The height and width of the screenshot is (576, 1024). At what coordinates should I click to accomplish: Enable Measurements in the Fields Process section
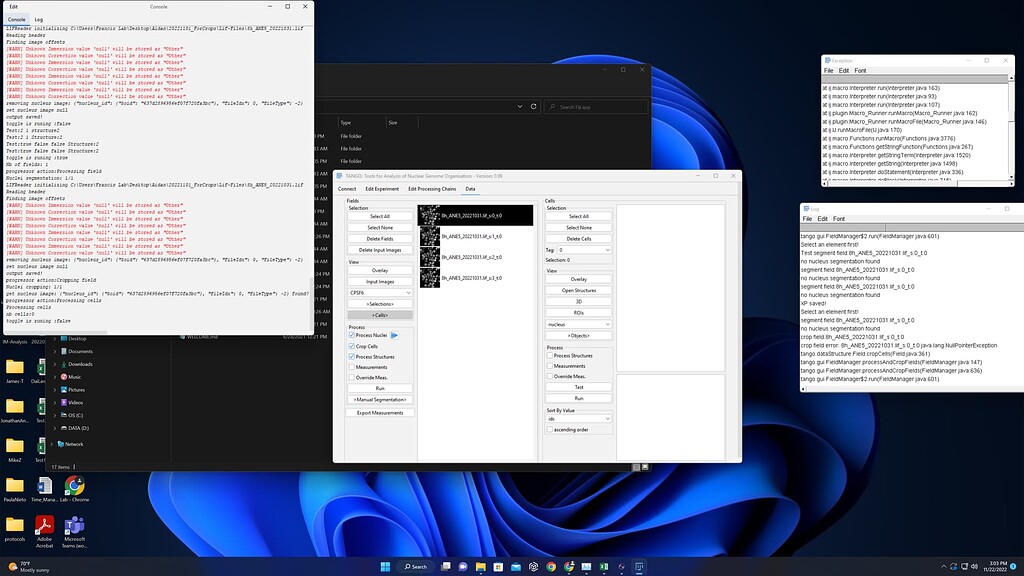pyautogui.click(x=352, y=367)
